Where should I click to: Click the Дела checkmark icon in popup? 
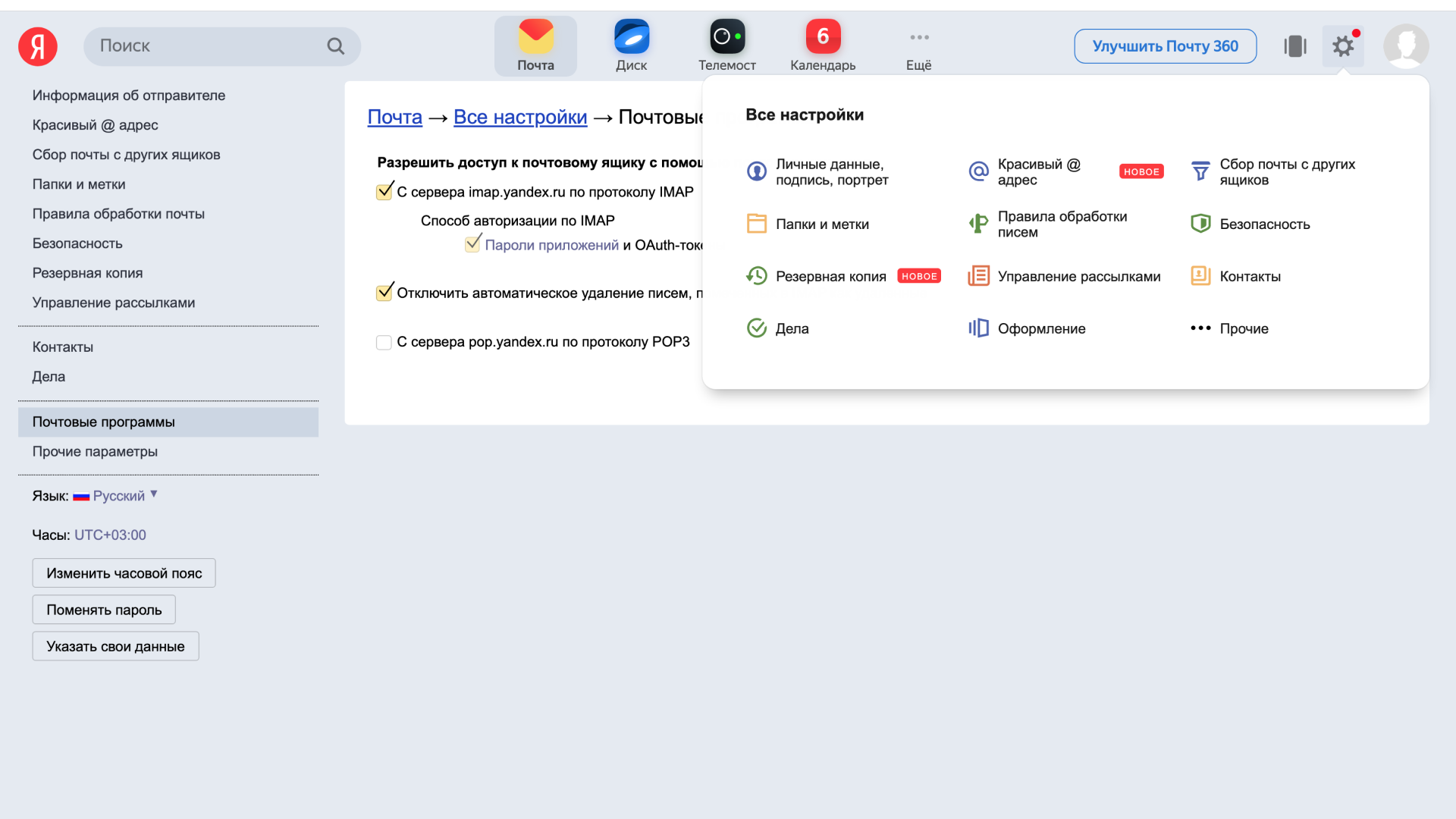757,328
